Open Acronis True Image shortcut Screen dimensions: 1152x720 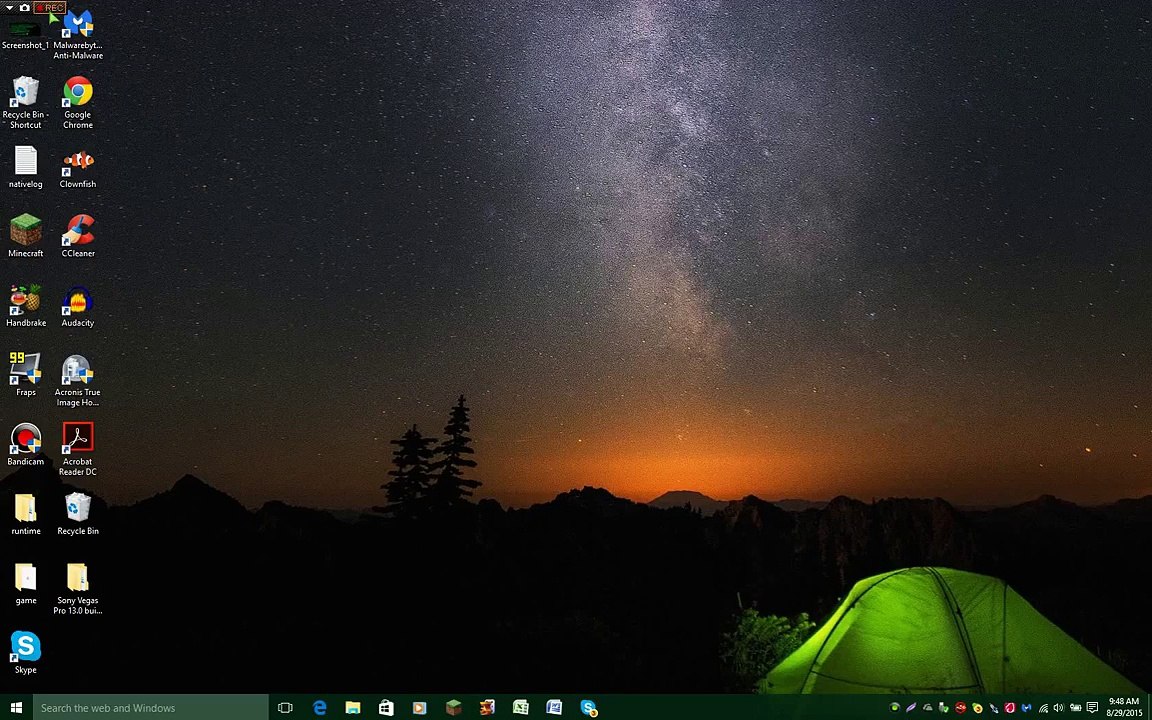click(78, 381)
